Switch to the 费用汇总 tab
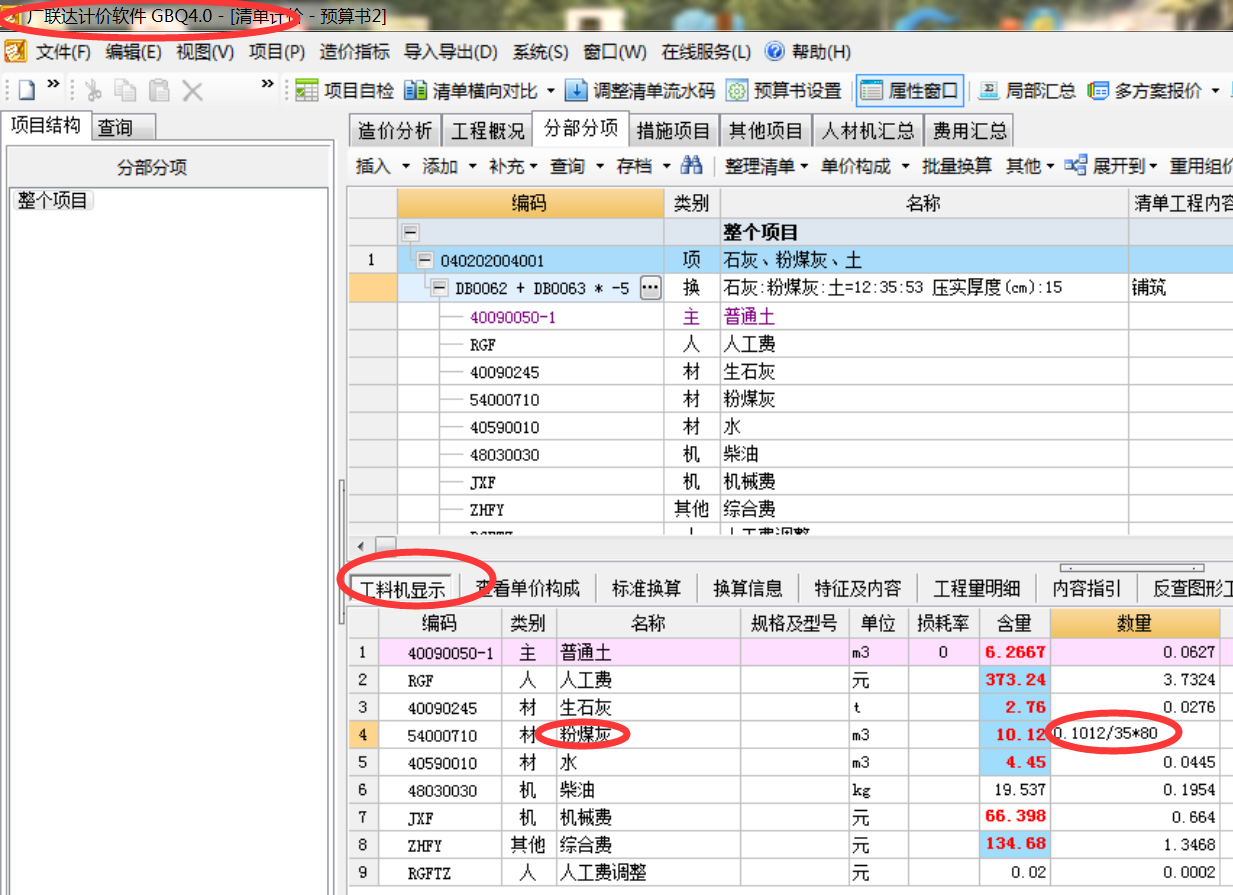The width and height of the screenshot is (1233, 895). point(969,131)
